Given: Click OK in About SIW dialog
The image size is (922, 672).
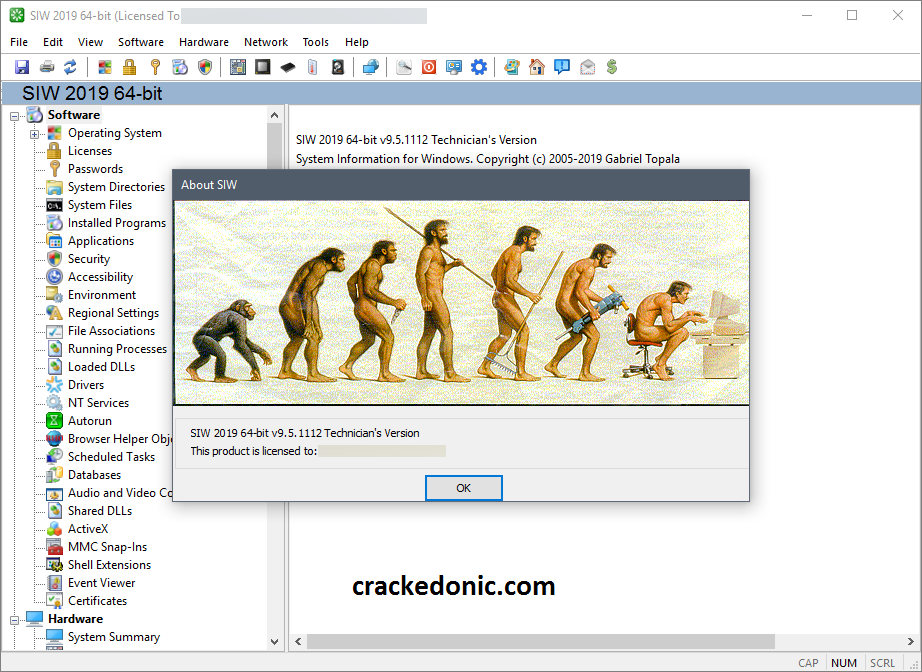Looking at the screenshot, I should pos(463,488).
